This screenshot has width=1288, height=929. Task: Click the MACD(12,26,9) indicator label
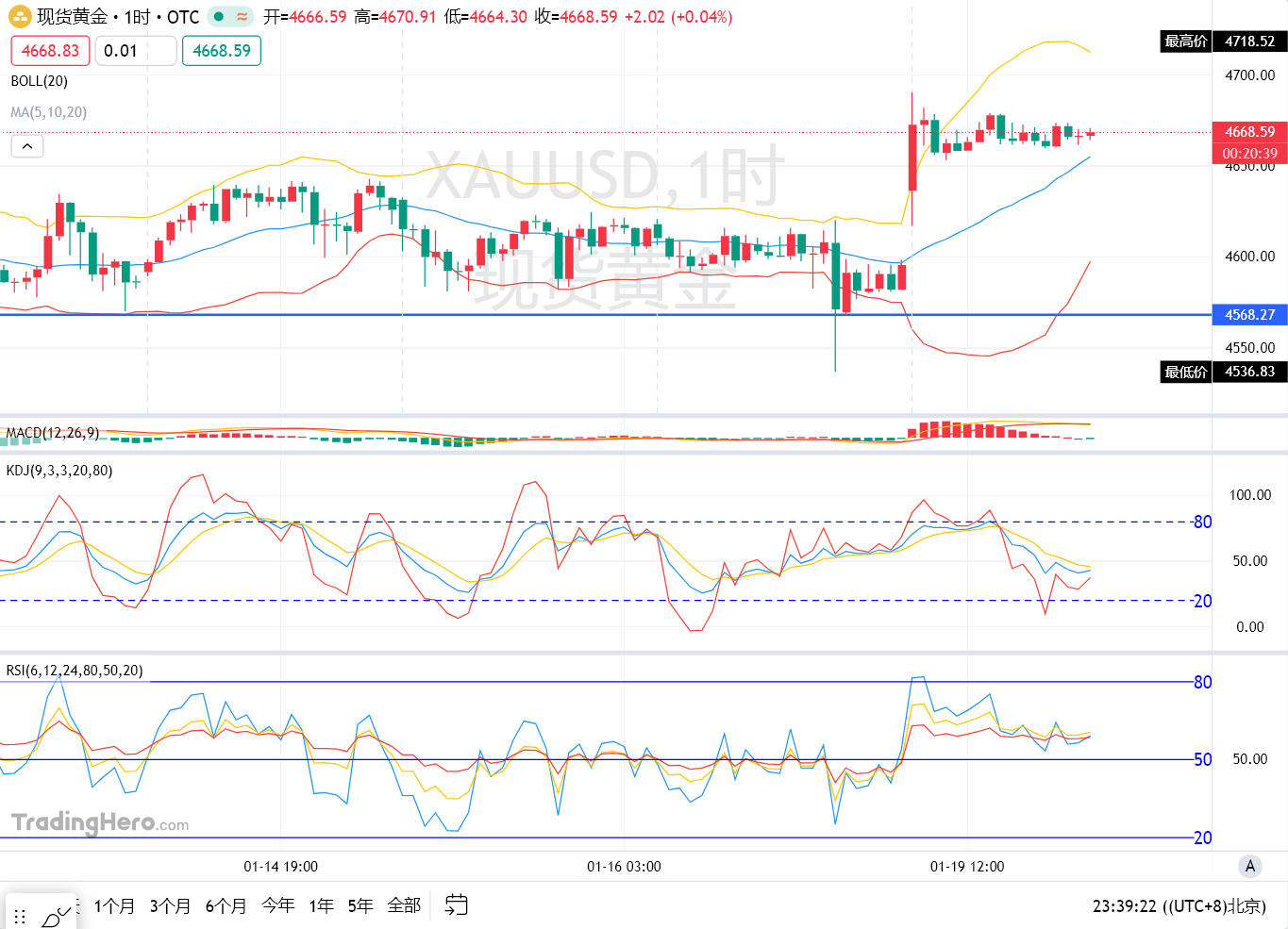pyautogui.click(x=53, y=433)
